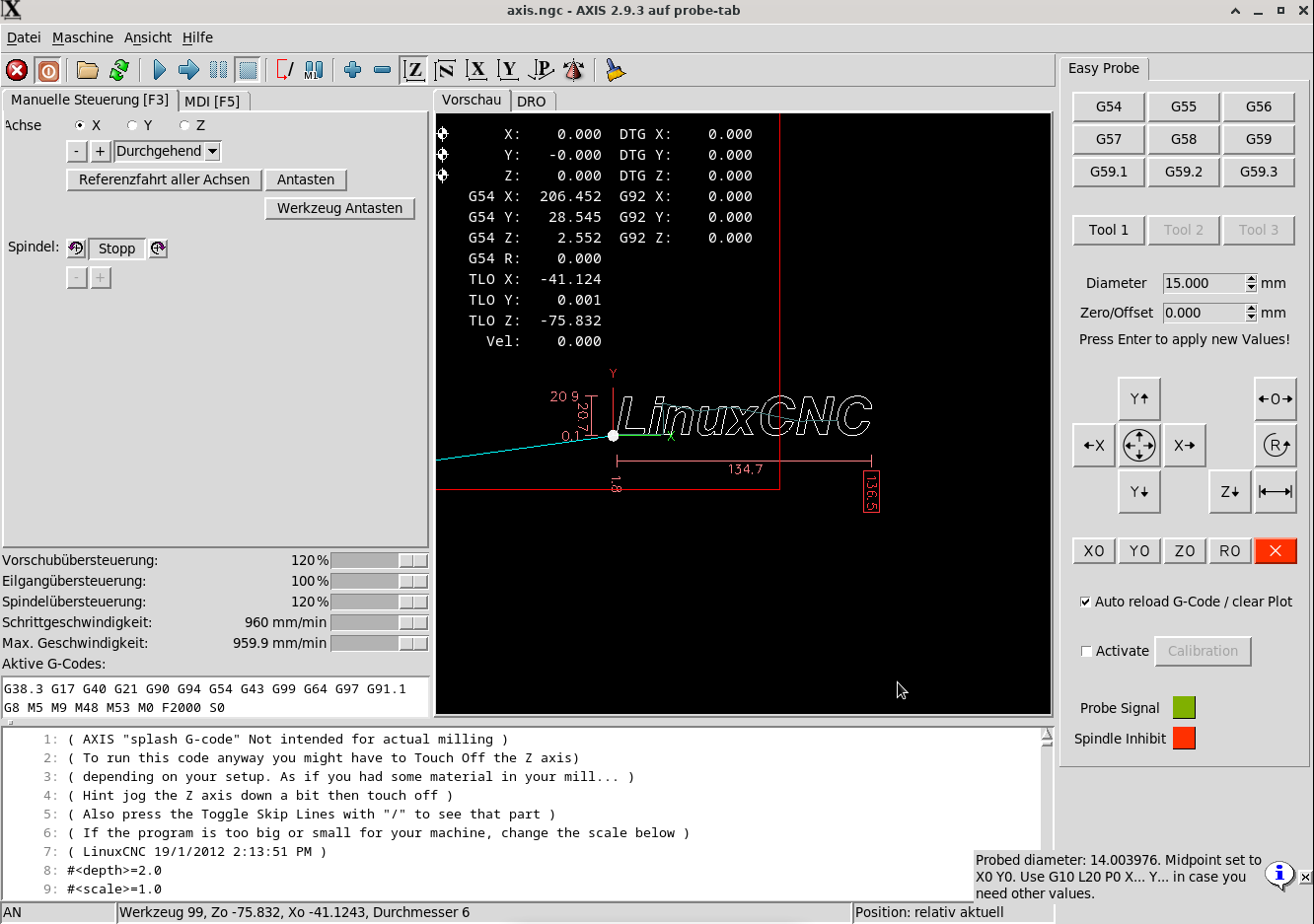
Task: Probe in X plus direction
Action: click(1185, 446)
